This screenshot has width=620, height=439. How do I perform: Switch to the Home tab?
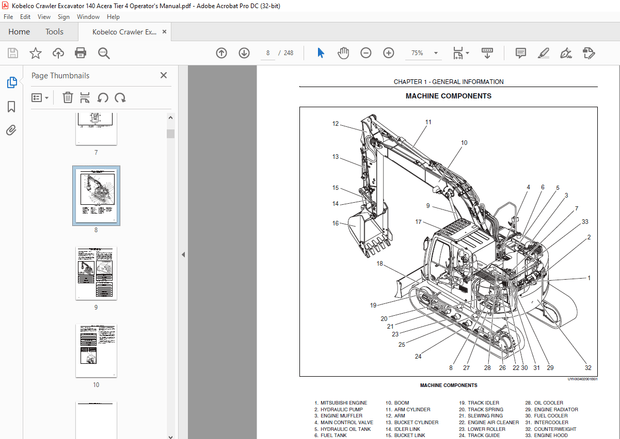19,32
